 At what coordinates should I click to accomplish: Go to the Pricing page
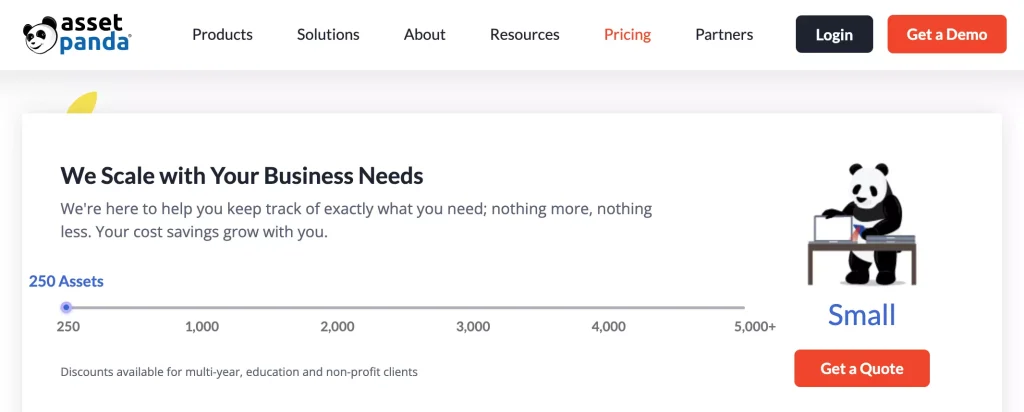[x=628, y=35]
